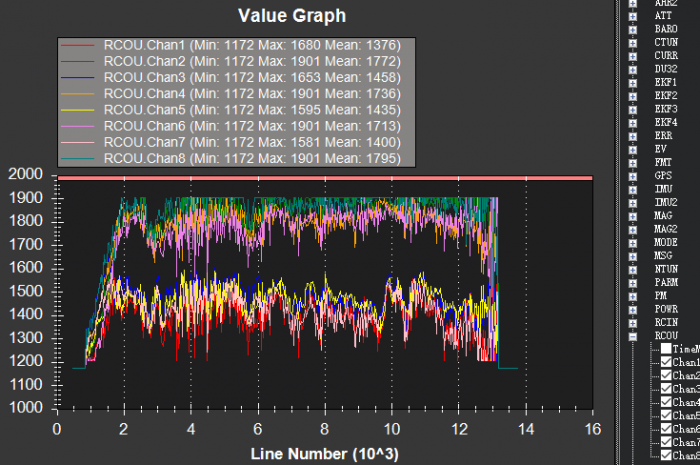Expand the ATT log node
The height and width of the screenshot is (465, 700).
633,16
